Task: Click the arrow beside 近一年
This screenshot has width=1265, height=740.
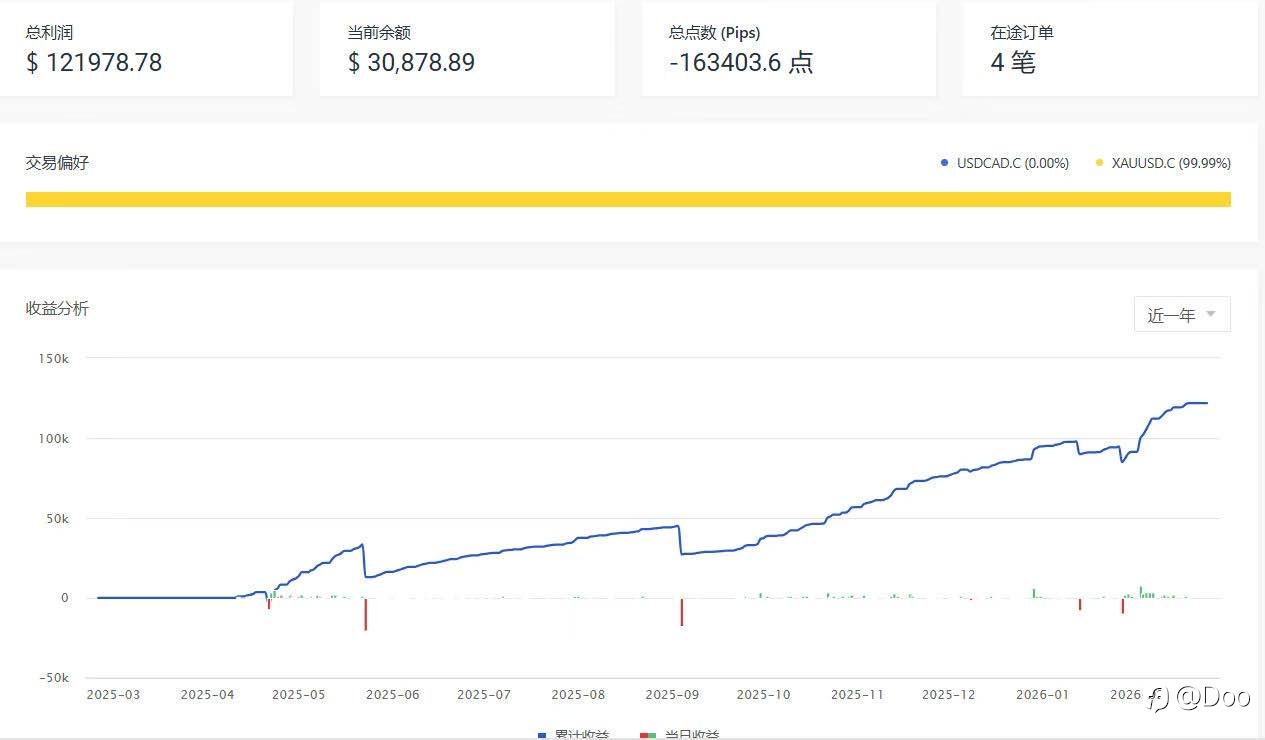Action: coord(1211,314)
